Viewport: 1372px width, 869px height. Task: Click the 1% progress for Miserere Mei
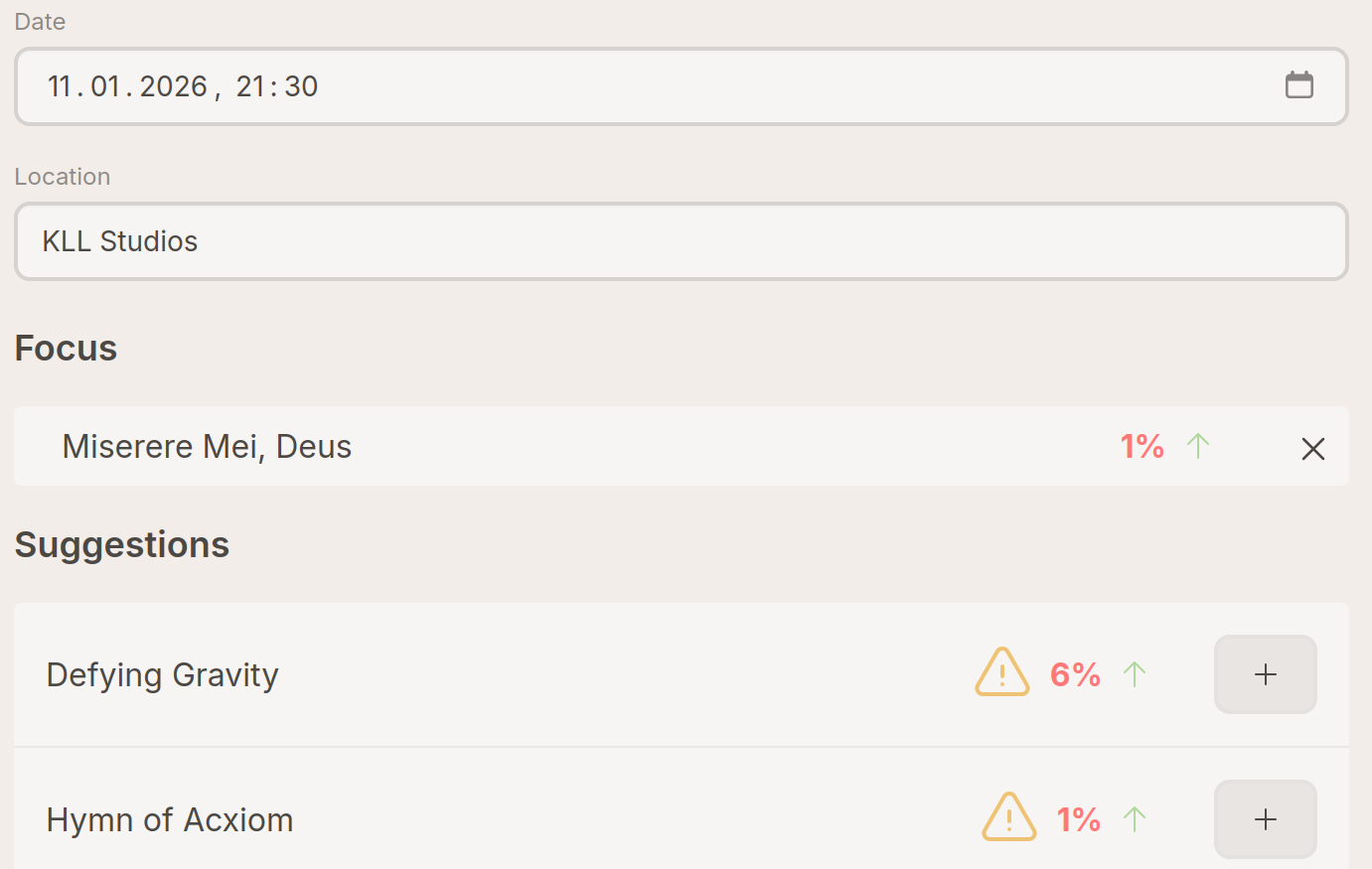[x=1142, y=447]
